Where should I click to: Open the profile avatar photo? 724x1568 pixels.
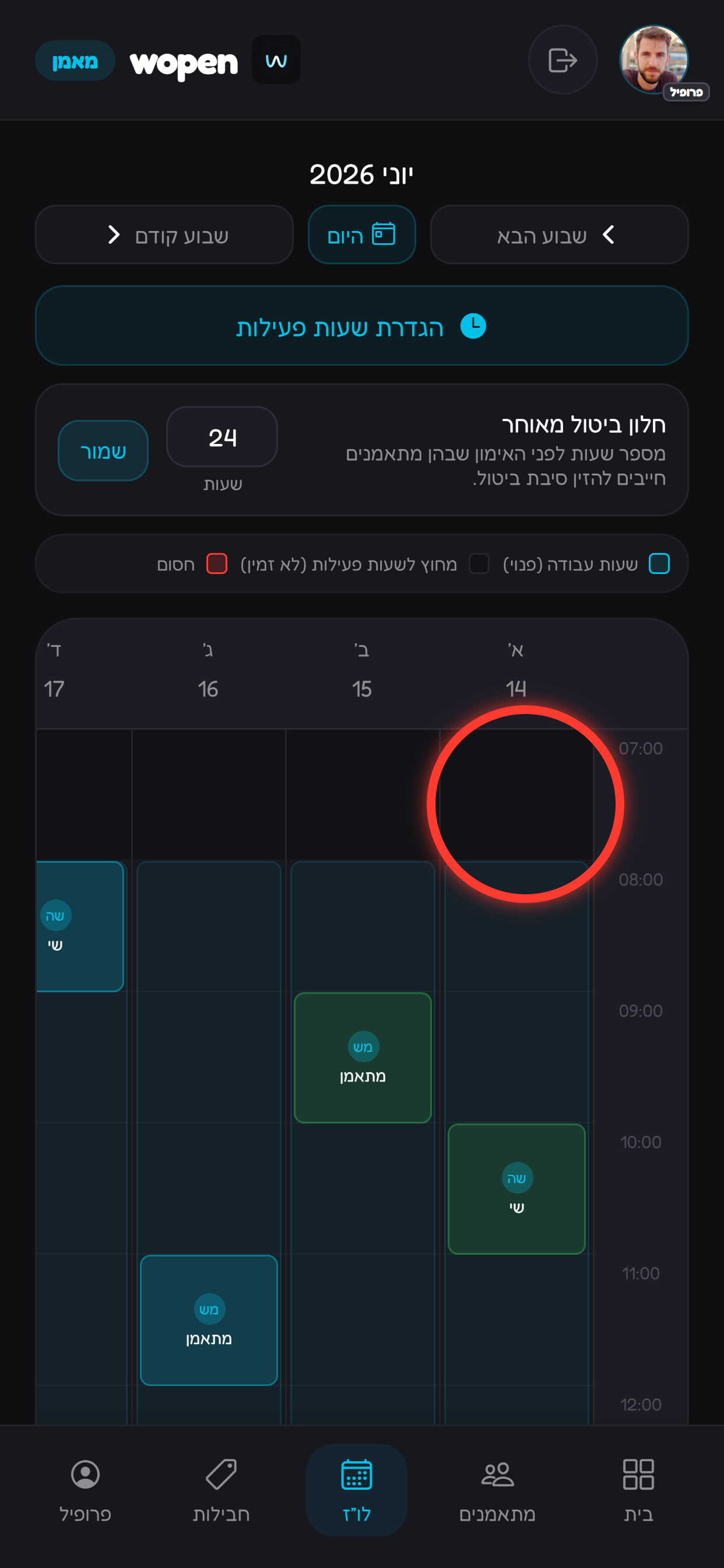point(654,60)
